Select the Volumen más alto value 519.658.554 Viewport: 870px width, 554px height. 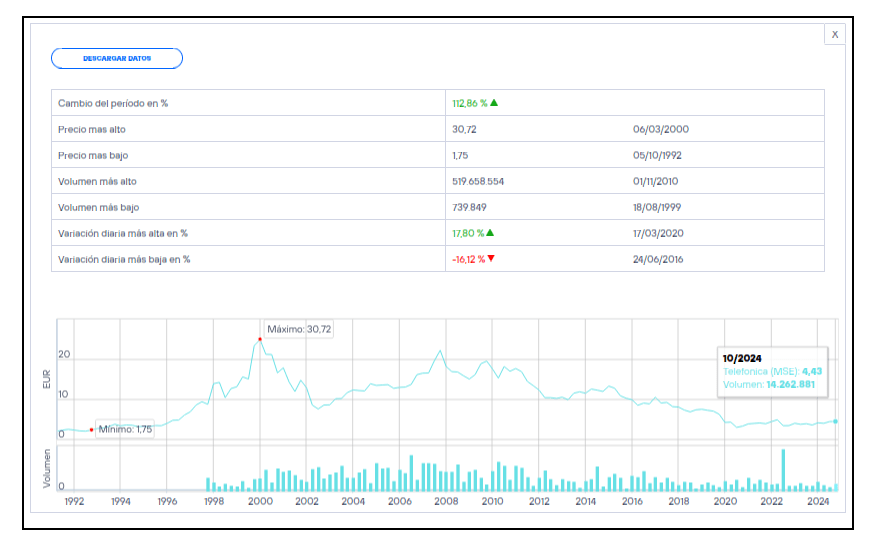point(478,181)
